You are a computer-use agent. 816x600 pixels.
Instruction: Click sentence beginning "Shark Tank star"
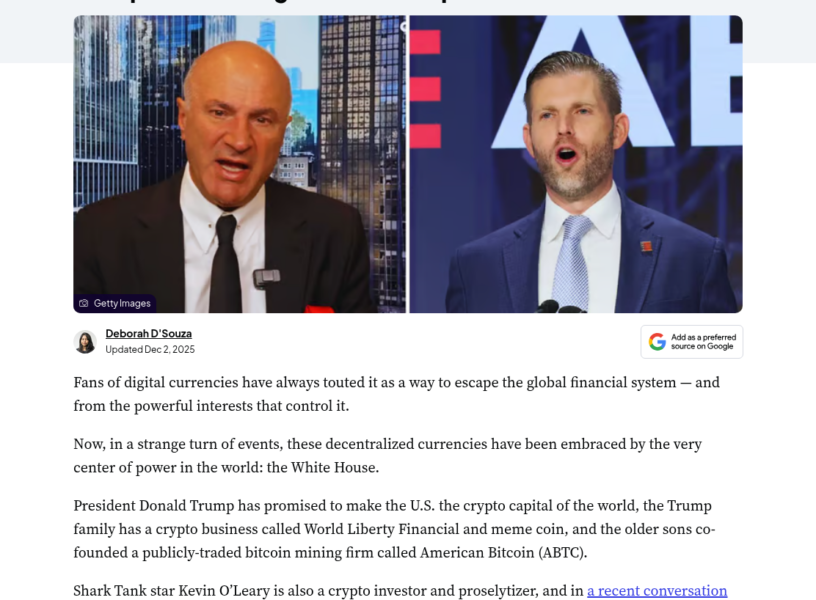coord(400,591)
